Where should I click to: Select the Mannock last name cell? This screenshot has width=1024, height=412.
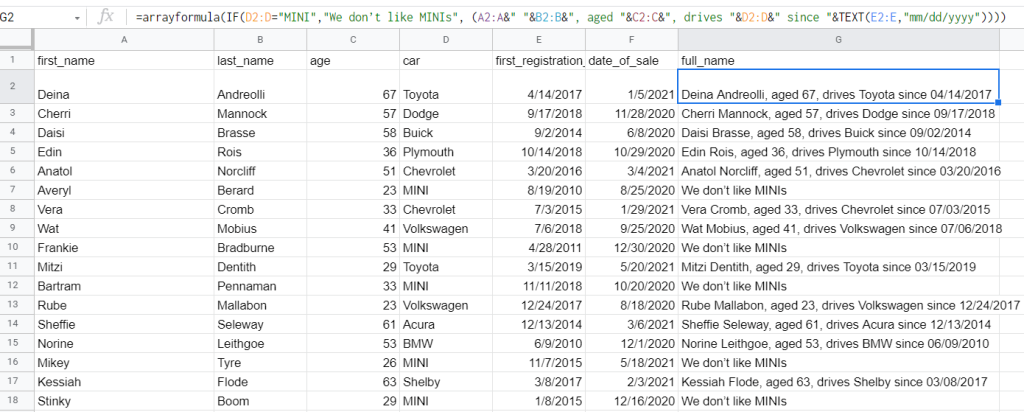tap(260, 114)
